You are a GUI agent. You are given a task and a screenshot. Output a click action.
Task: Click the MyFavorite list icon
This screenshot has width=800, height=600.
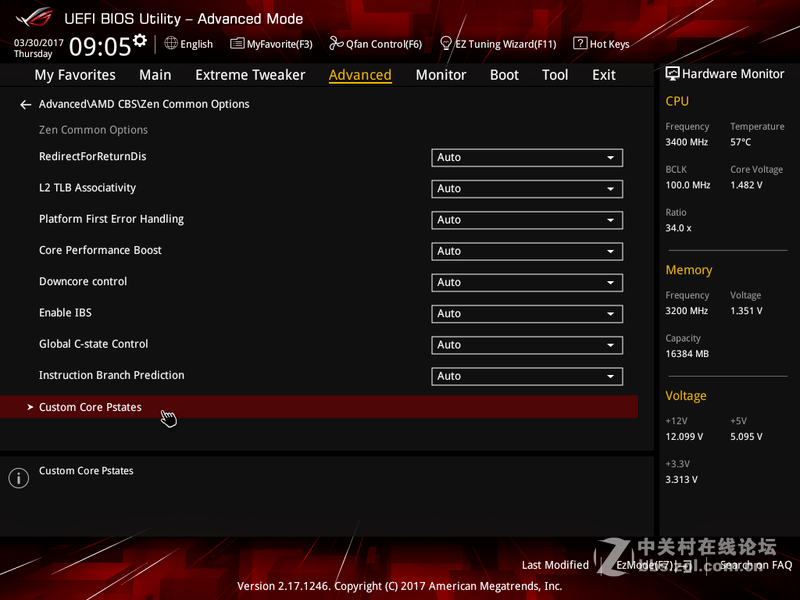click(237, 44)
